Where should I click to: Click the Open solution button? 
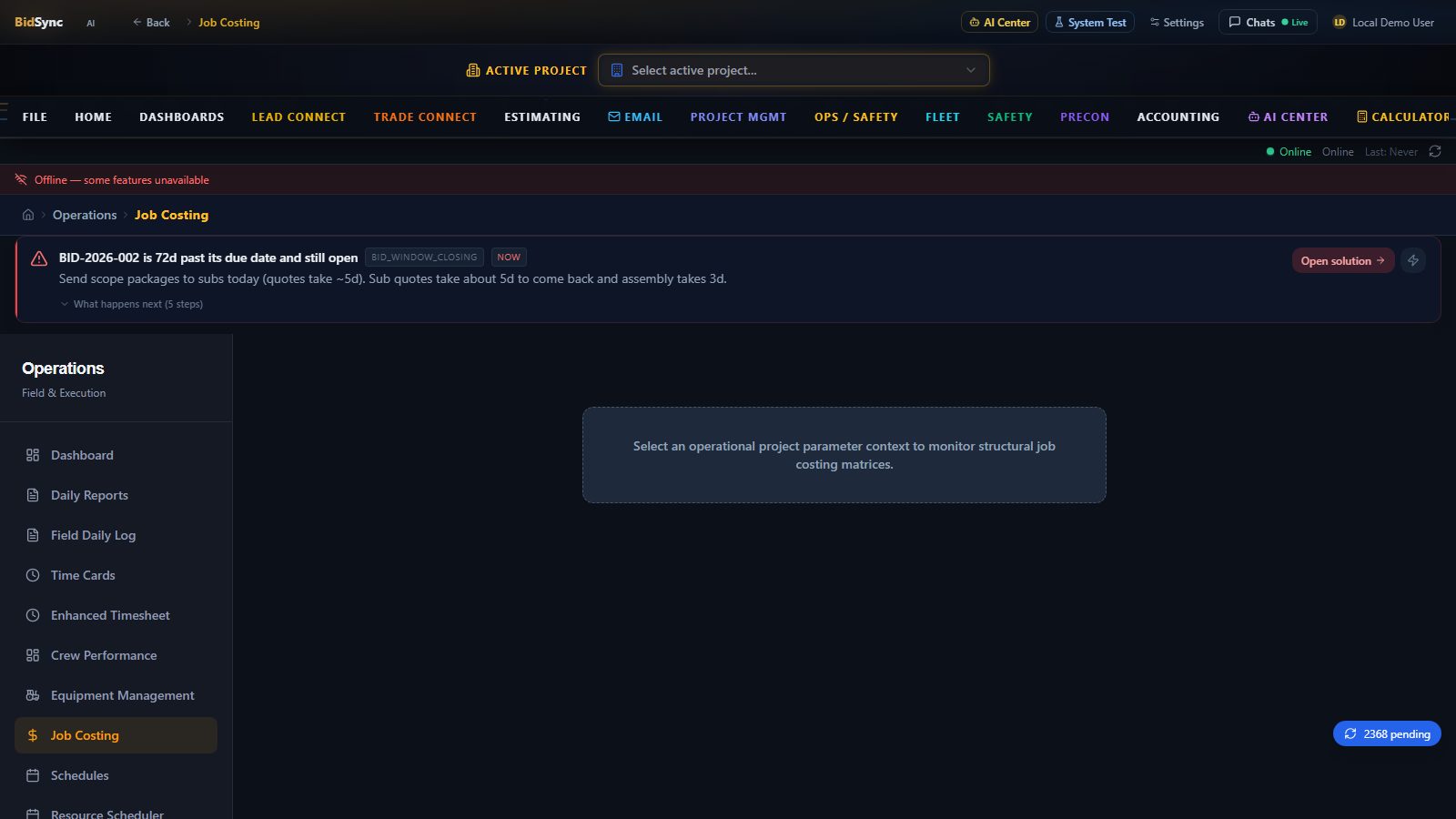(1343, 260)
